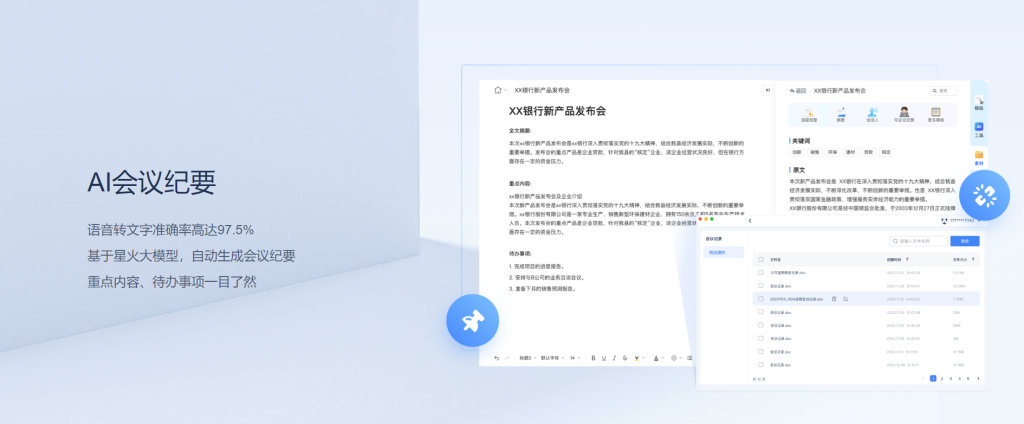
Task: Go to page 2 in pagination
Action: coord(942,378)
